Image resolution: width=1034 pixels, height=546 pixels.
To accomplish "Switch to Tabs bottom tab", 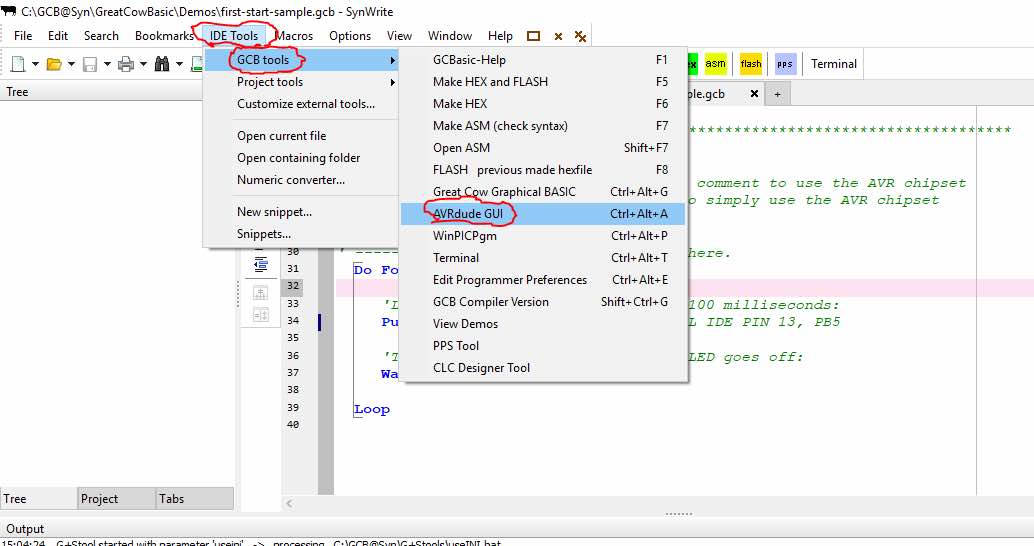I will (195, 499).
